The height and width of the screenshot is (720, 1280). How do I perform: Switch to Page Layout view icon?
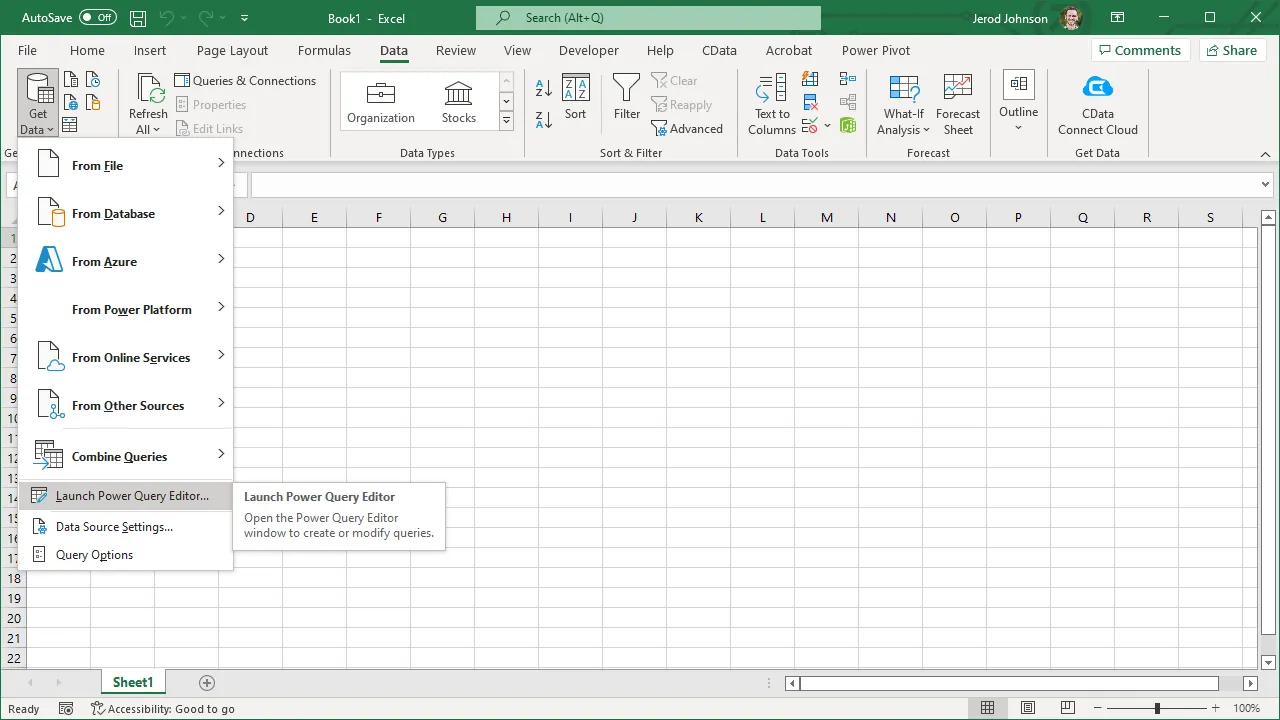[x=1026, y=708]
